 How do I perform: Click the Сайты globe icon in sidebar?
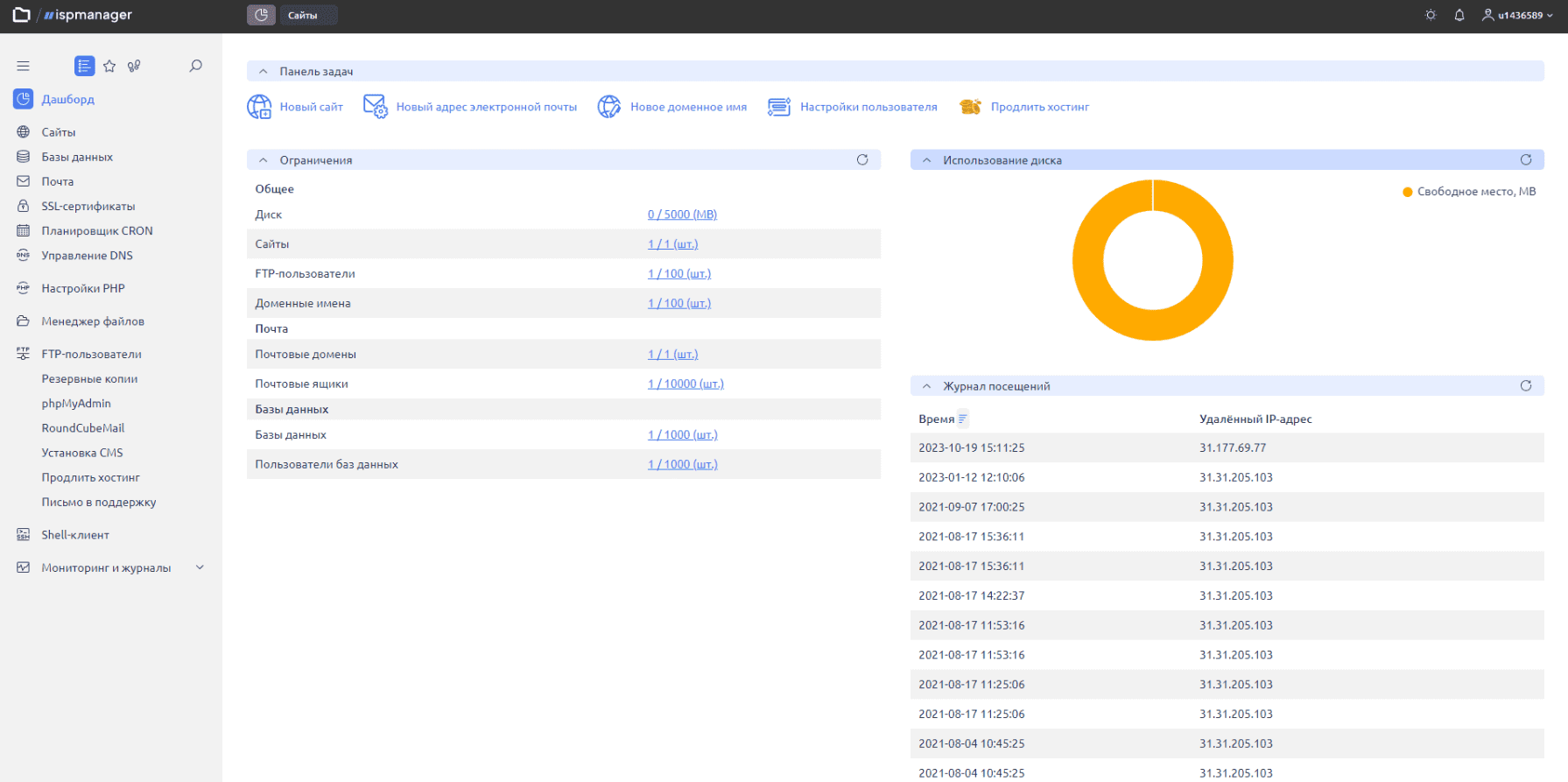point(24,132)
